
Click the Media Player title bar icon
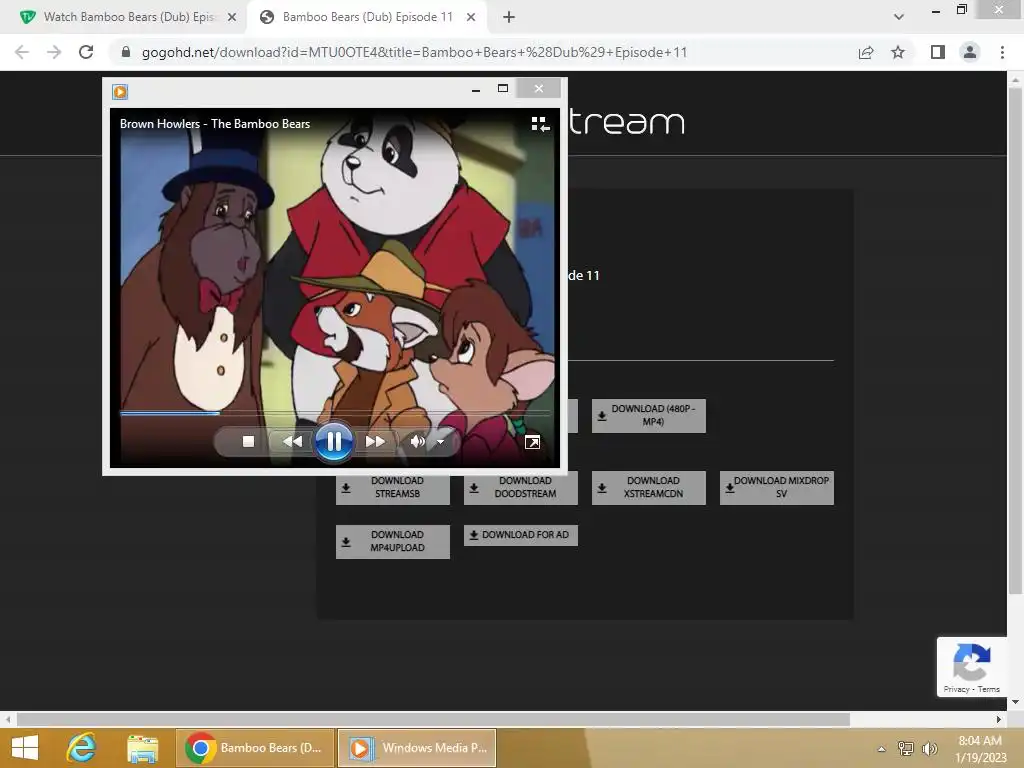click(x=120, y=92)
